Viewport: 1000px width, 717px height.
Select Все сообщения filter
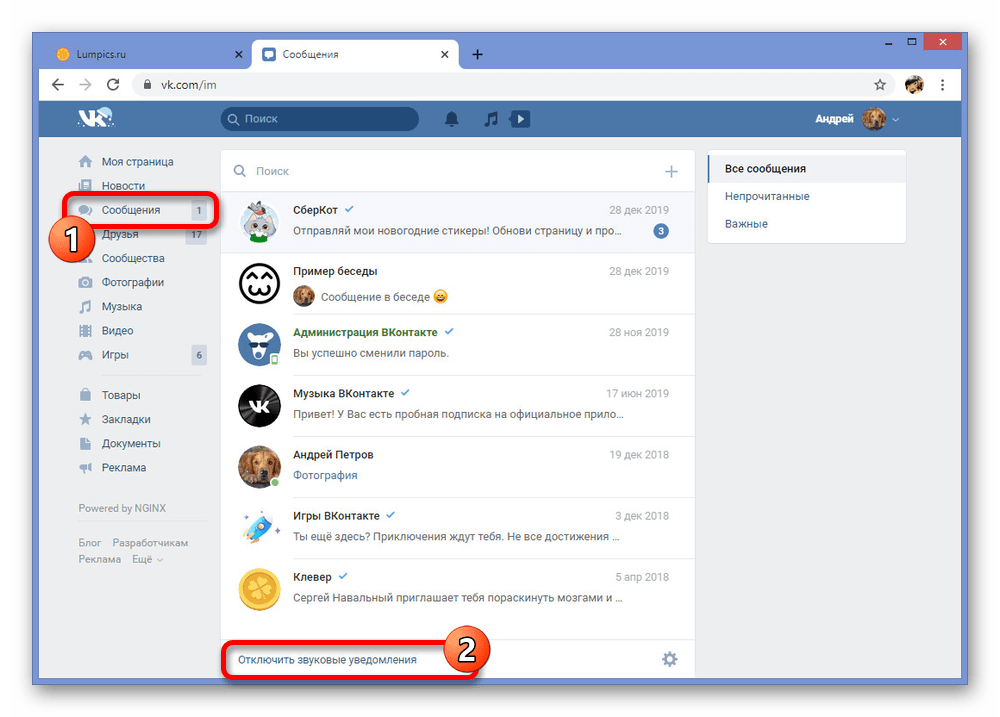807,168
